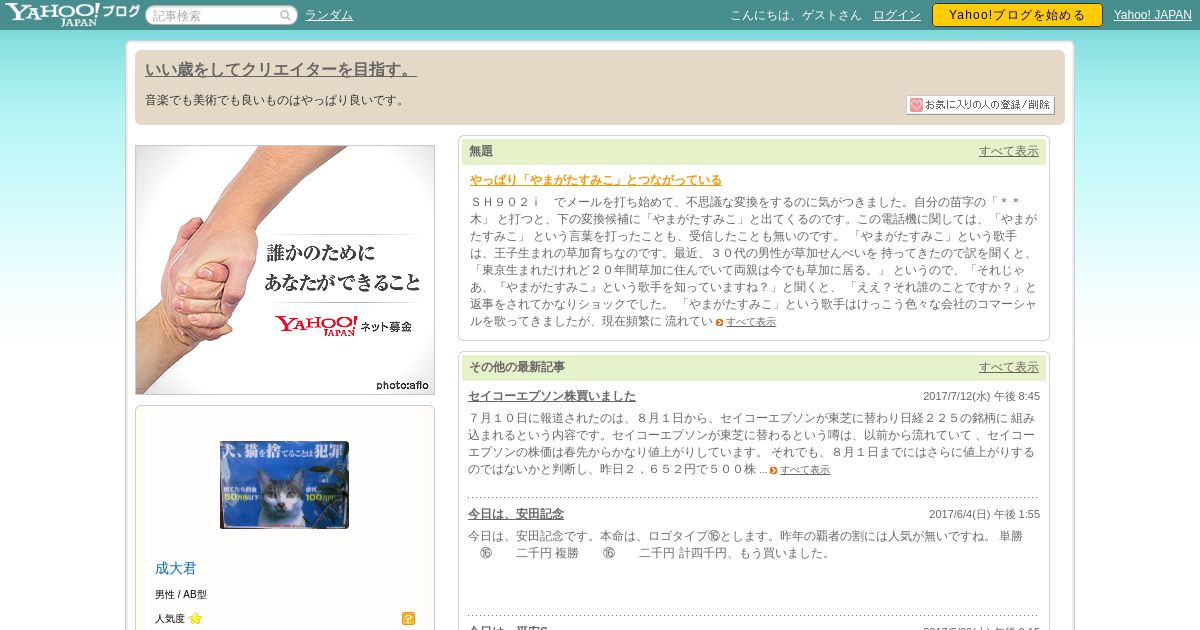Open article 今日は、安田記念

tap(516, 514)
